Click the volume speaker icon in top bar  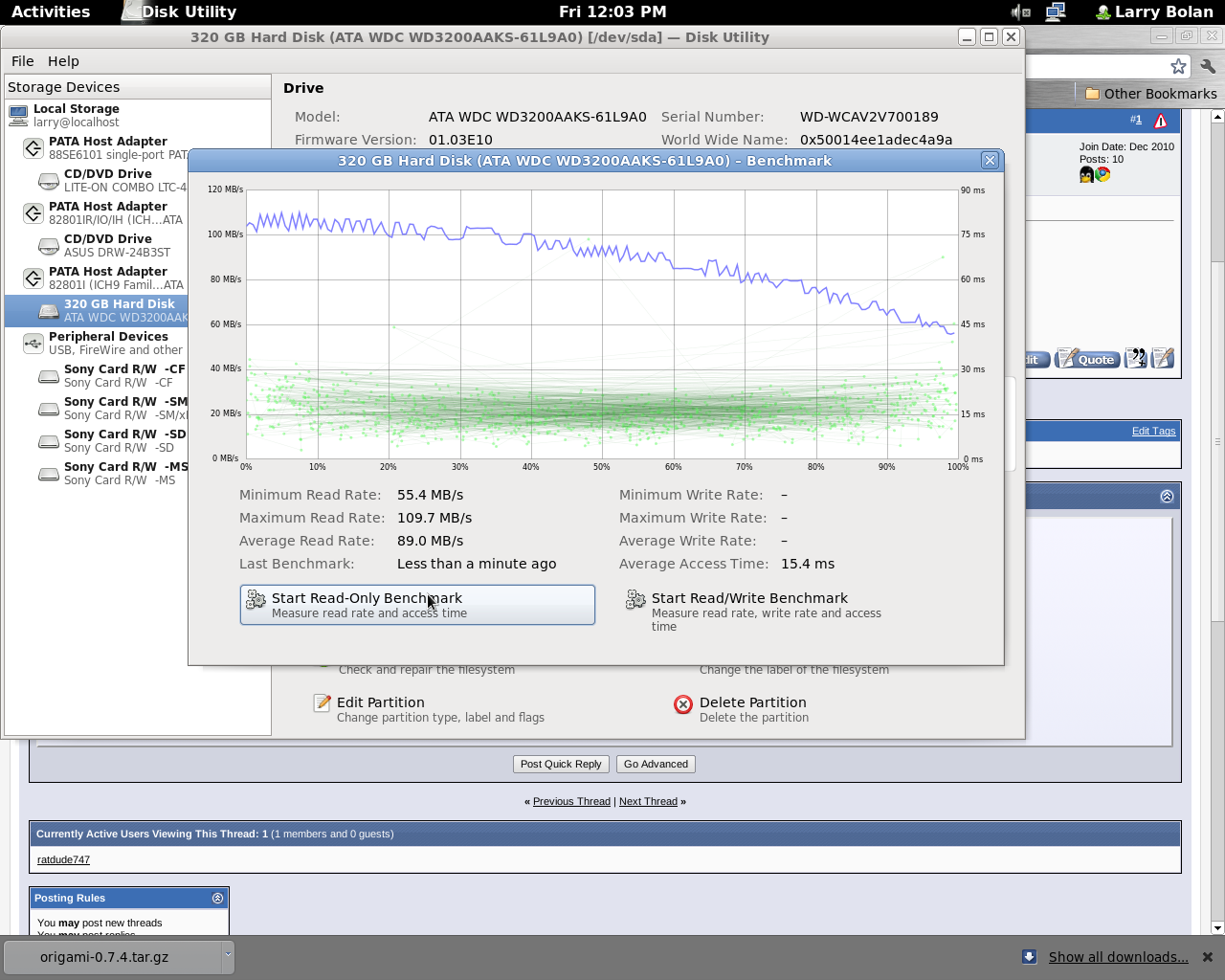click(x=1020, y=11)
